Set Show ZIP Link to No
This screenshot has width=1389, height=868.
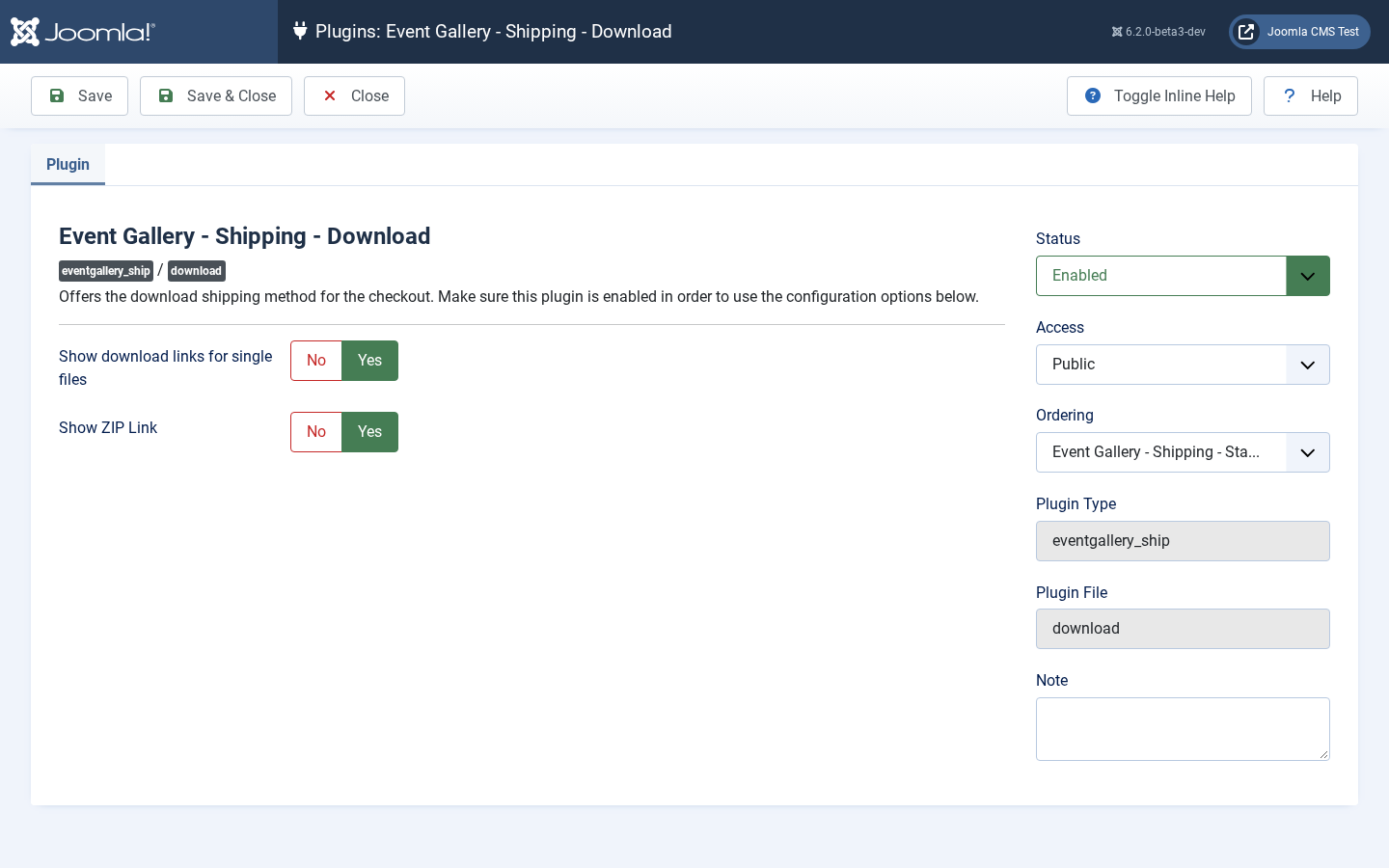(x=316, y=432)
